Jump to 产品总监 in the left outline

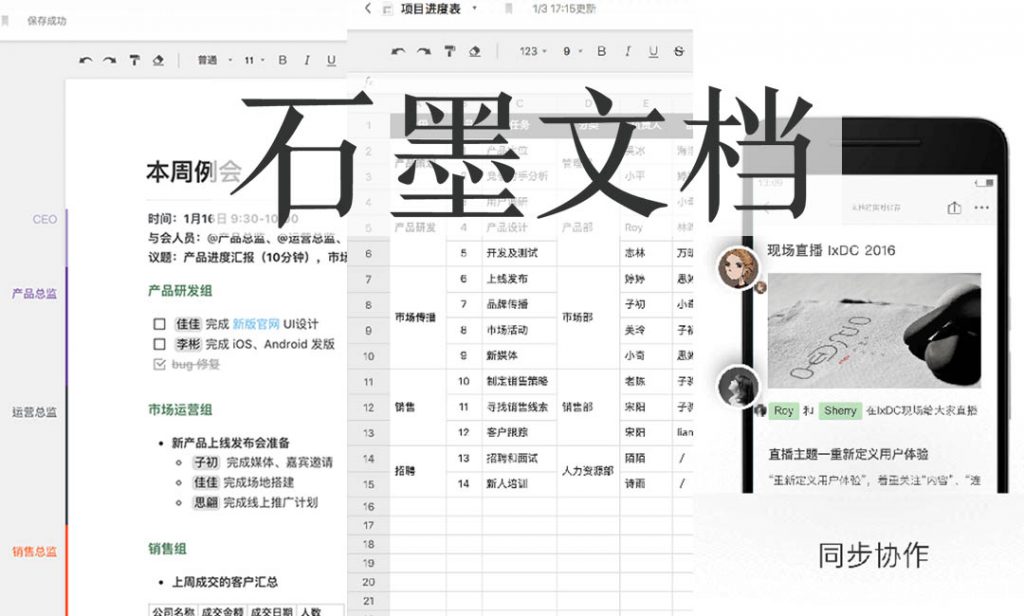34,293
